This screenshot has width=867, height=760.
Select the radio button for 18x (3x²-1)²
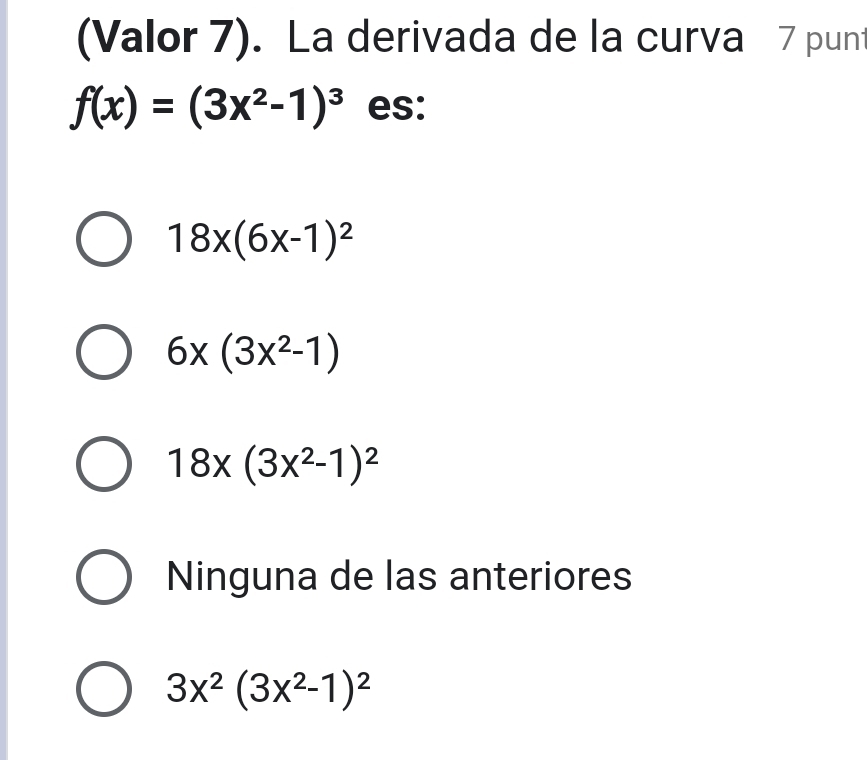(103, 464)
